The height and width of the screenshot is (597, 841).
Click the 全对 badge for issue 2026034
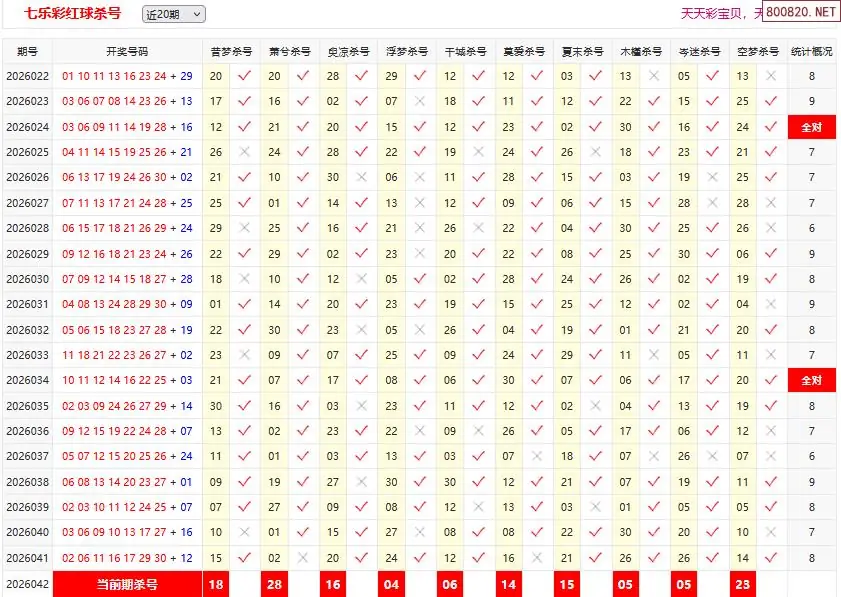811,381
